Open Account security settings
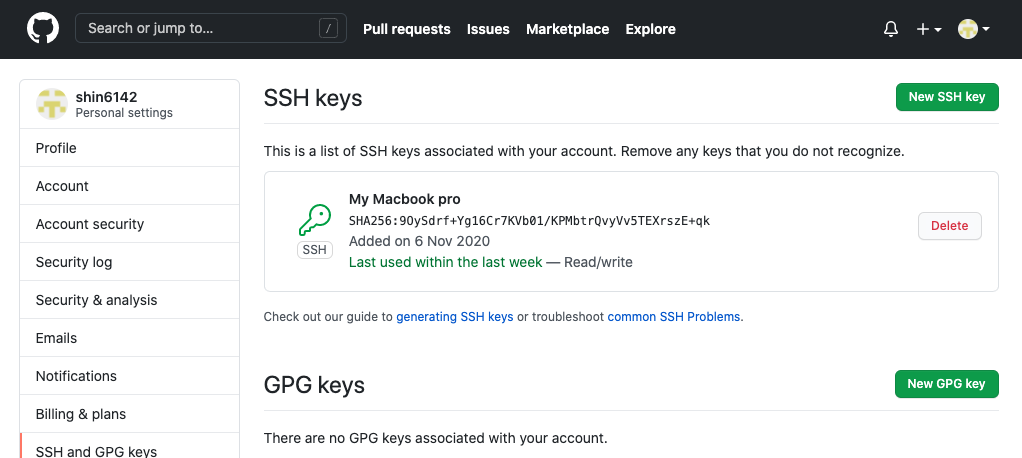Screen dimensions: 1022x458 (90, 224)
